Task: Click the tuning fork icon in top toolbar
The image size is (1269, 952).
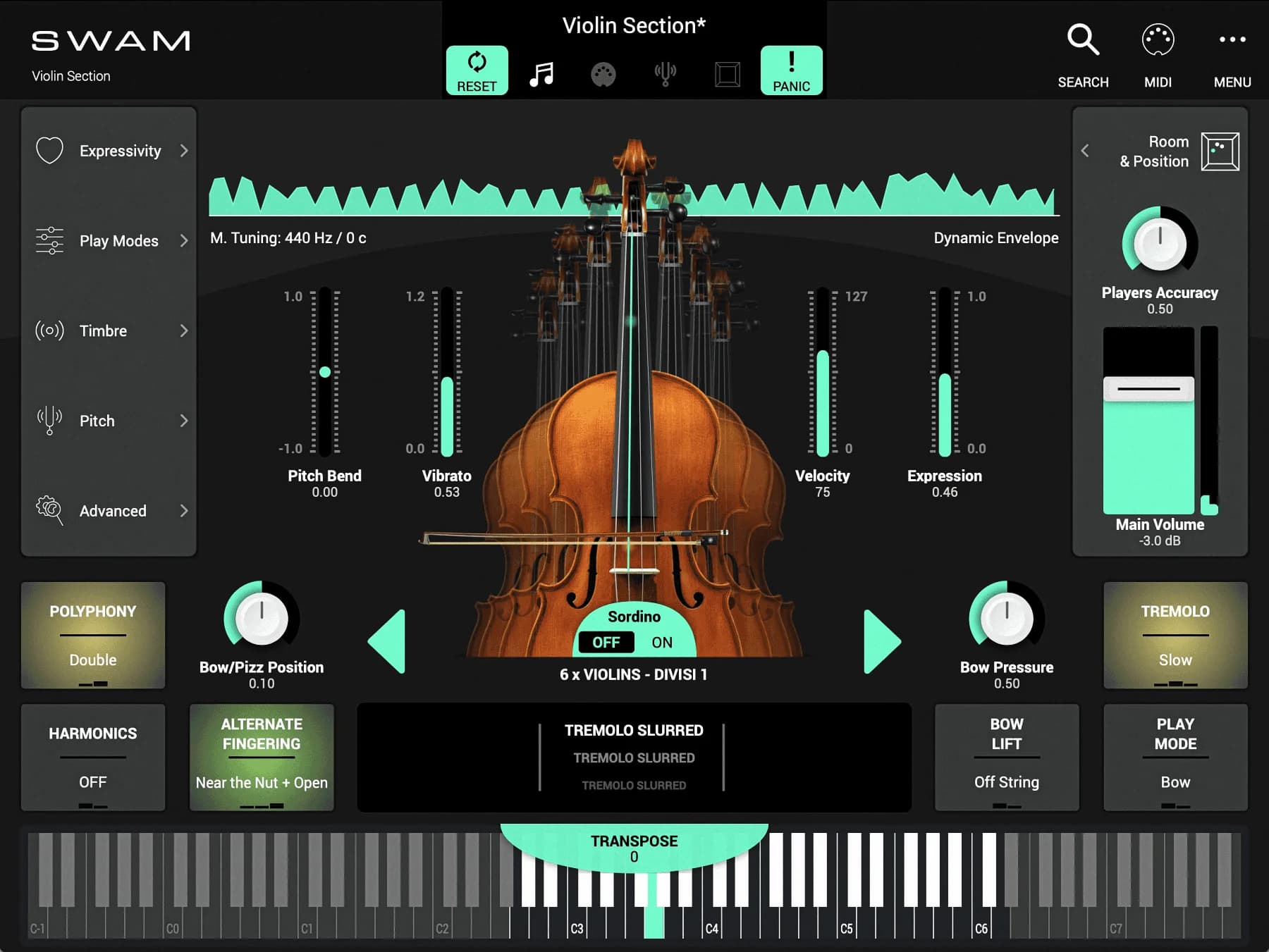Action: (665, 74)
